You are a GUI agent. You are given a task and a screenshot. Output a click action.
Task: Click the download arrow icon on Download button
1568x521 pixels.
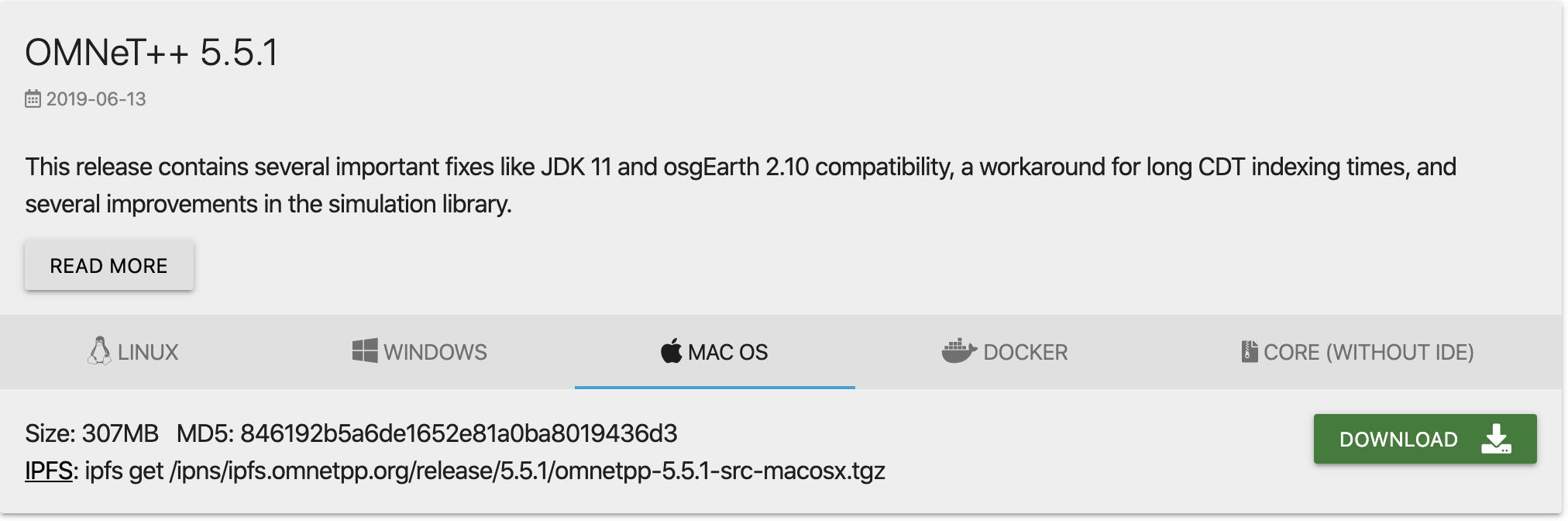click(1495, 439)
